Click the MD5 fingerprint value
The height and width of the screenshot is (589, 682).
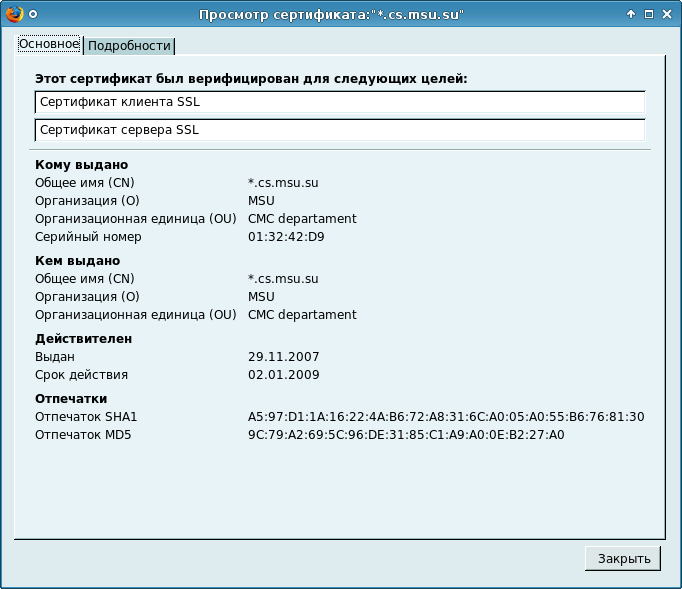[x=406, y=435]
